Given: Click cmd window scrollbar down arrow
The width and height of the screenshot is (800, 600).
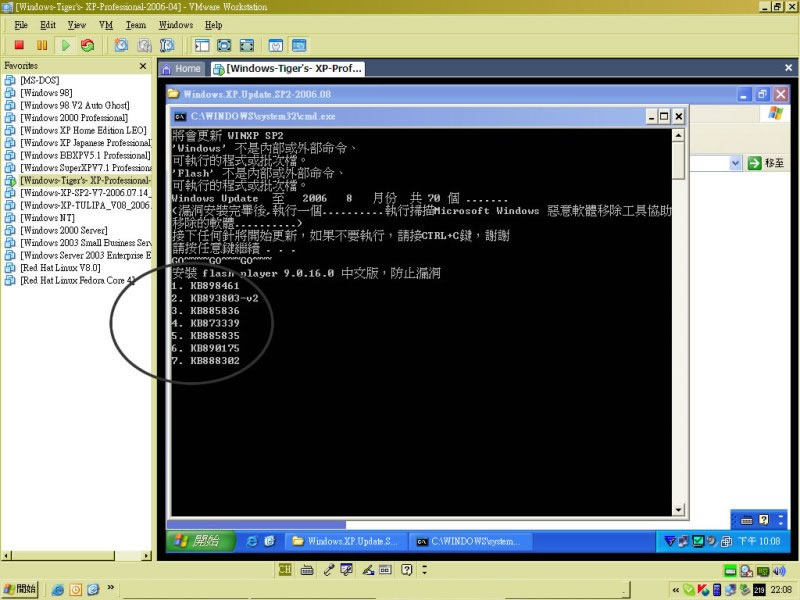Looking at the screenshot, I should click(x=678, y=510).
